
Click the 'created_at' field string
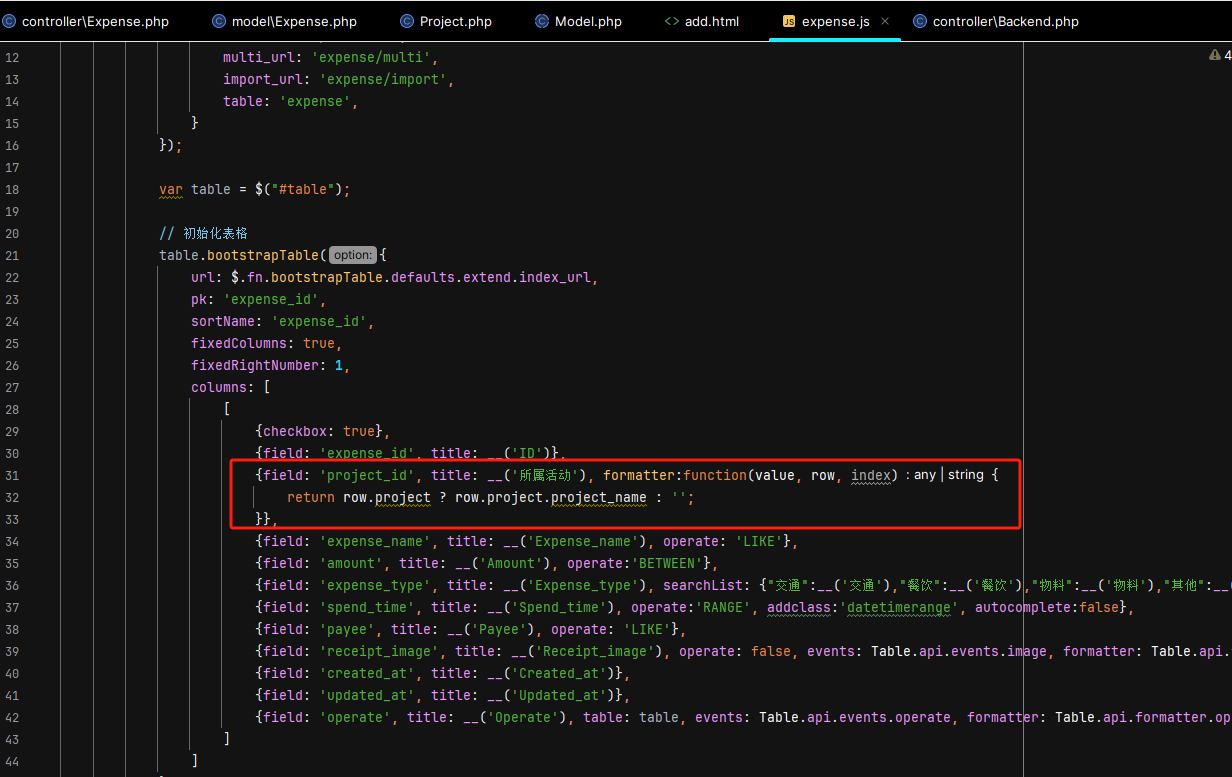367,673
